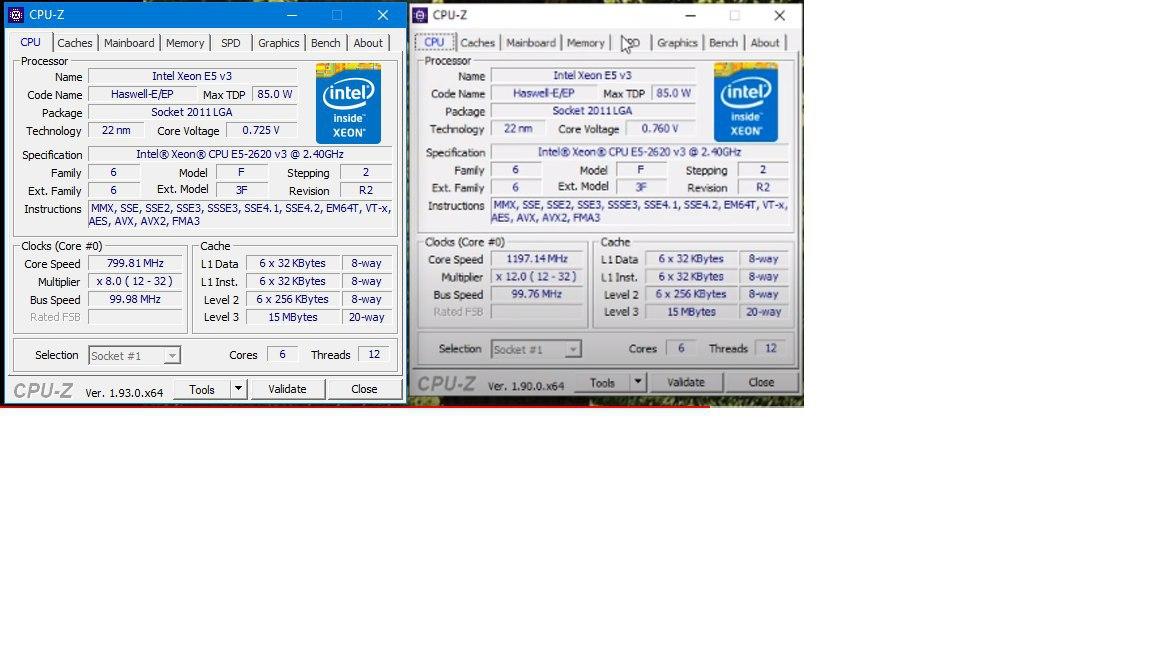Switch to Memory tab in right CPU-Z window
Viewport: 1152px width, 648px height.
tap(586, 43)
